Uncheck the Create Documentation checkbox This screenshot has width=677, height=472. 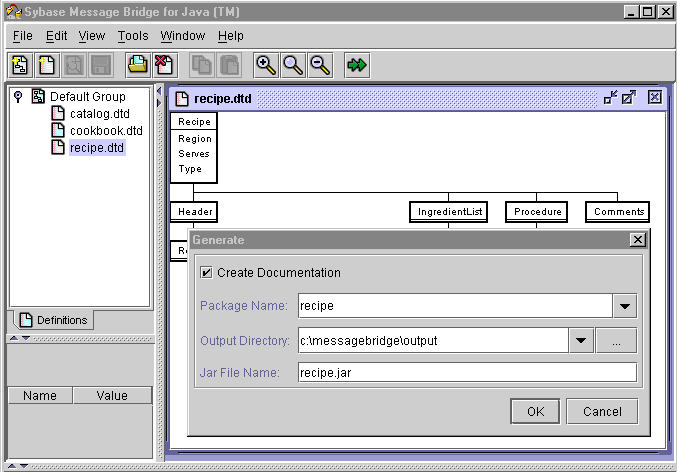pos(206,273)
